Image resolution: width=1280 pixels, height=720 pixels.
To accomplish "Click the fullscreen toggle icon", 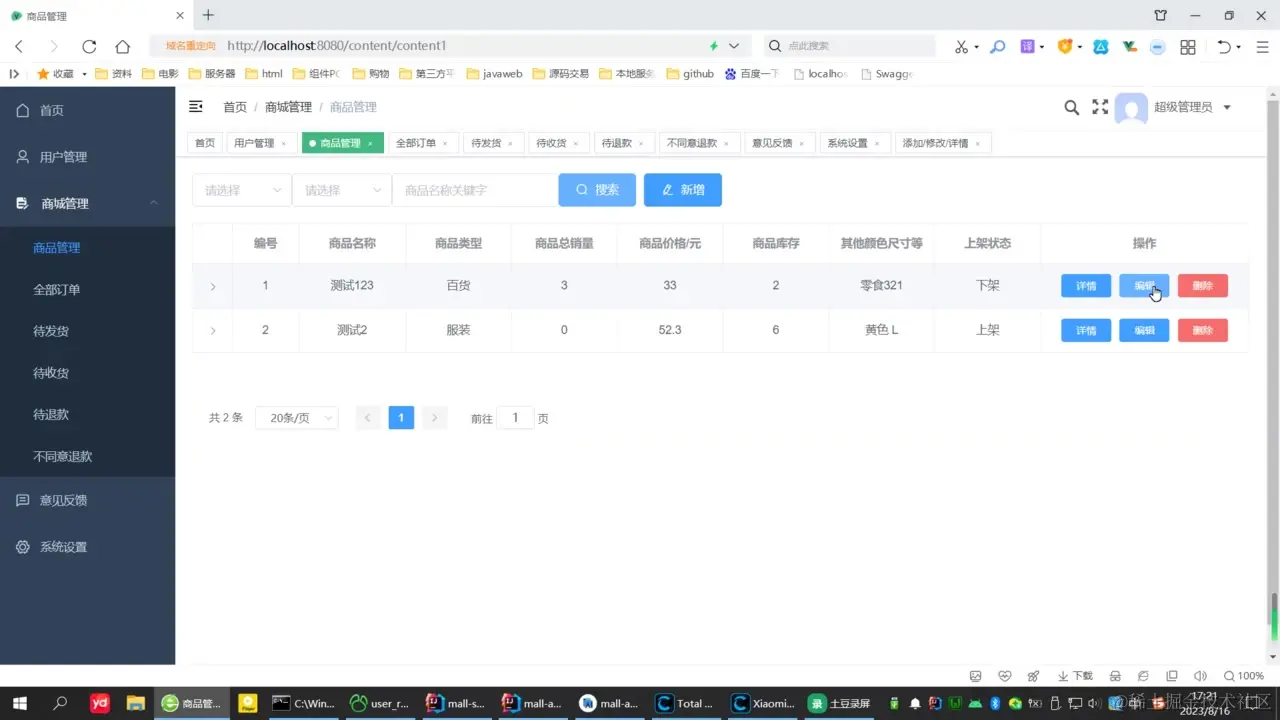I will (1100, 107).
